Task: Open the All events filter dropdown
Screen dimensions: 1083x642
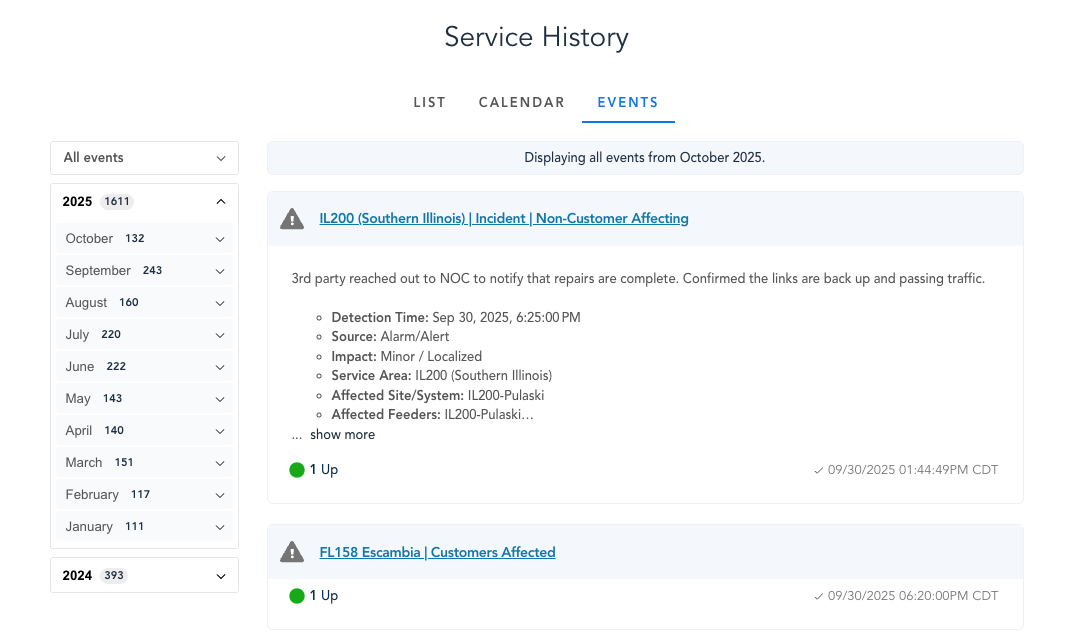Action: click(144, 158)
